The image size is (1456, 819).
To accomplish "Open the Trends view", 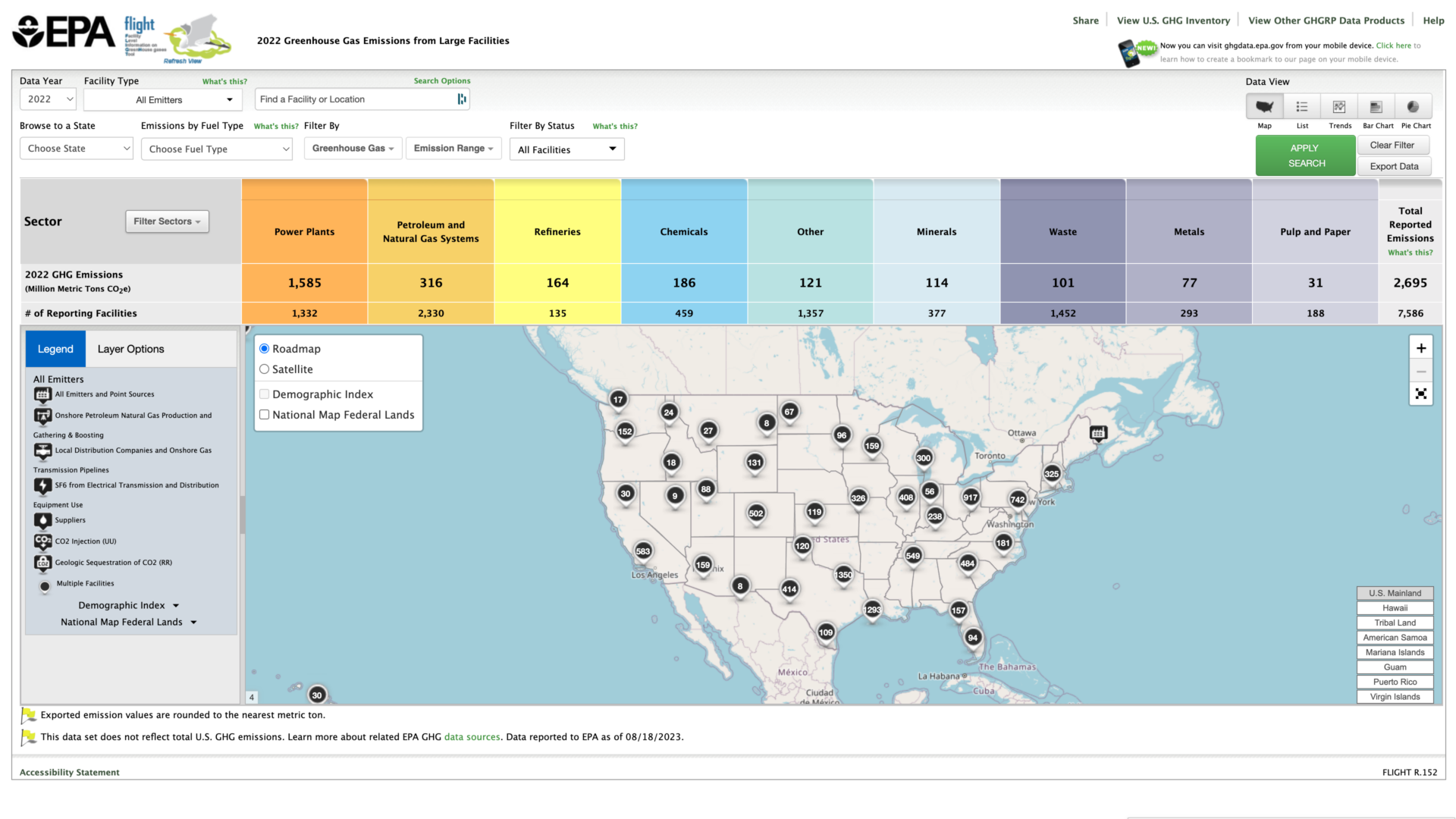I will click(1339, 107).
